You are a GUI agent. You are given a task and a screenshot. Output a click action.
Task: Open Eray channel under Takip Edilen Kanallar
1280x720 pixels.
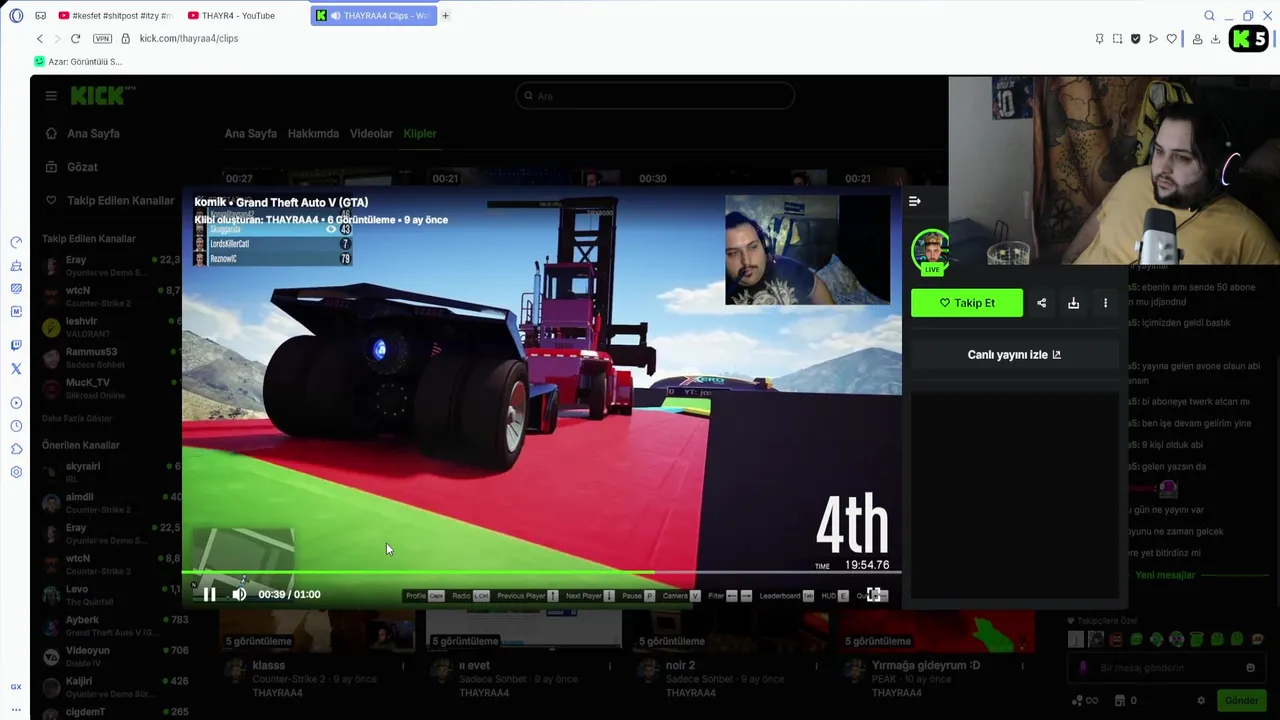tap(112, 265)
